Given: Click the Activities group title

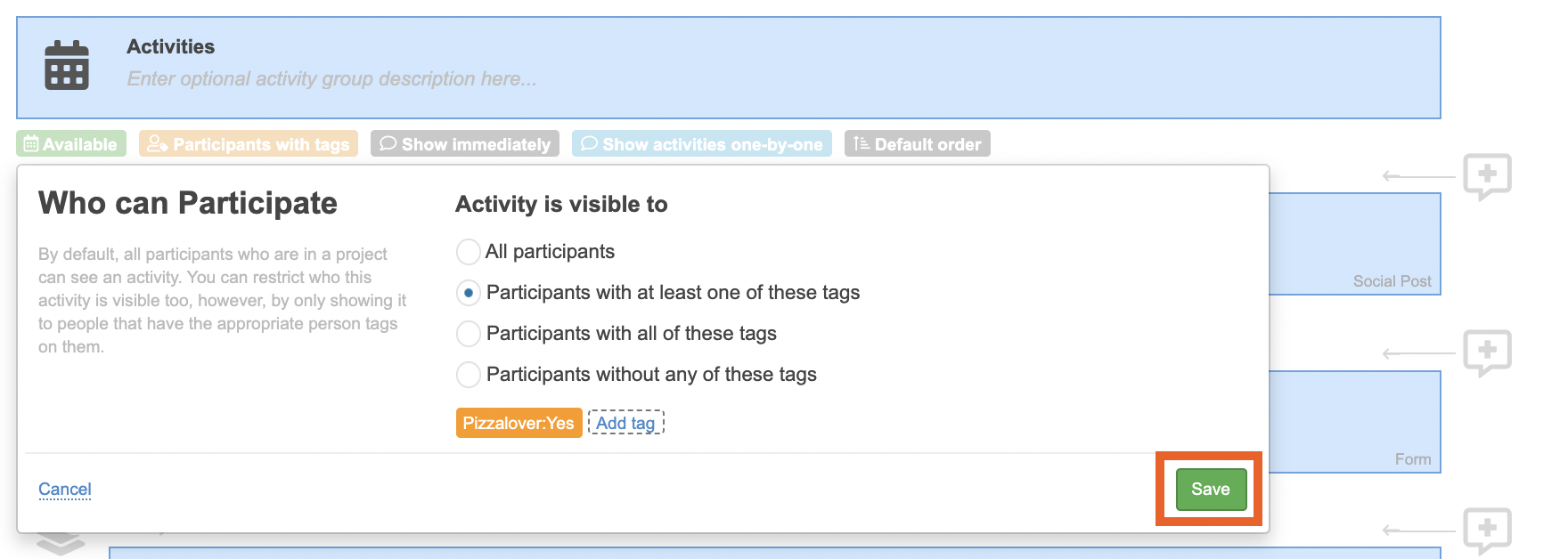Looking at the screenshot, I should click(x=171, y=46).
